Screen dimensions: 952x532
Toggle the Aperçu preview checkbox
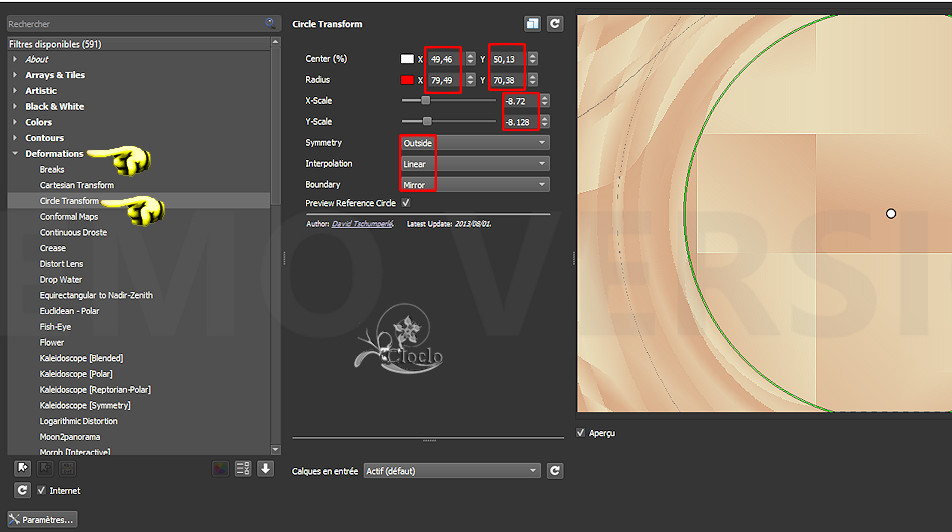[x=582, y=433]
